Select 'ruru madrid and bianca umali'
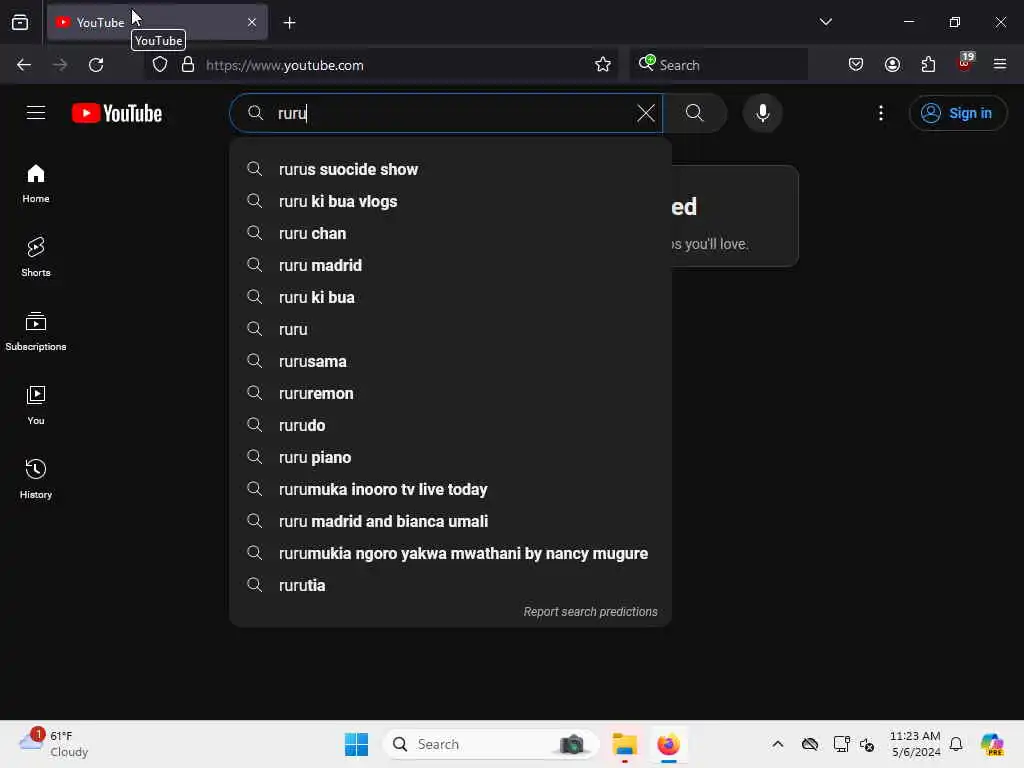Viewport: 1024px width, 768px height. tap(451, 521)
